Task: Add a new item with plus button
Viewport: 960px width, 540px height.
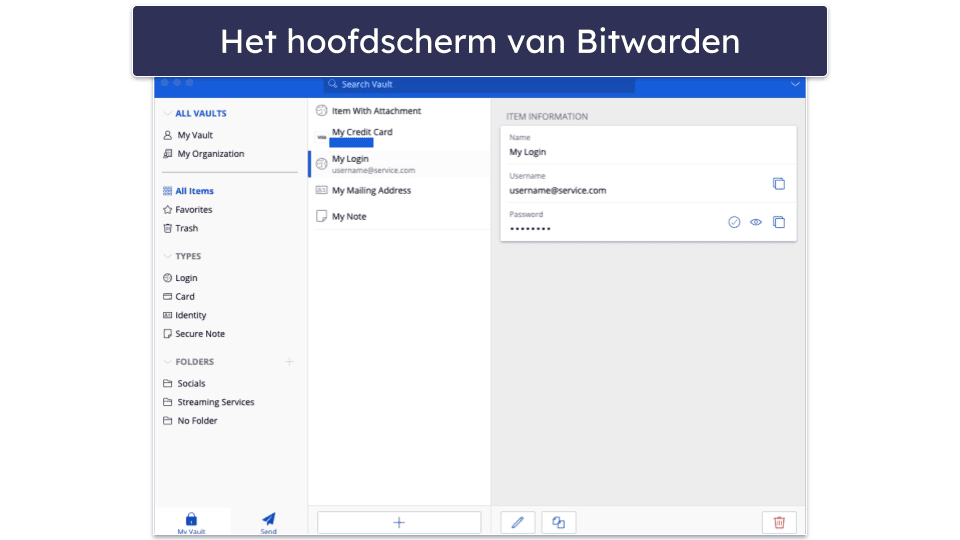Action: pos(399,522)
